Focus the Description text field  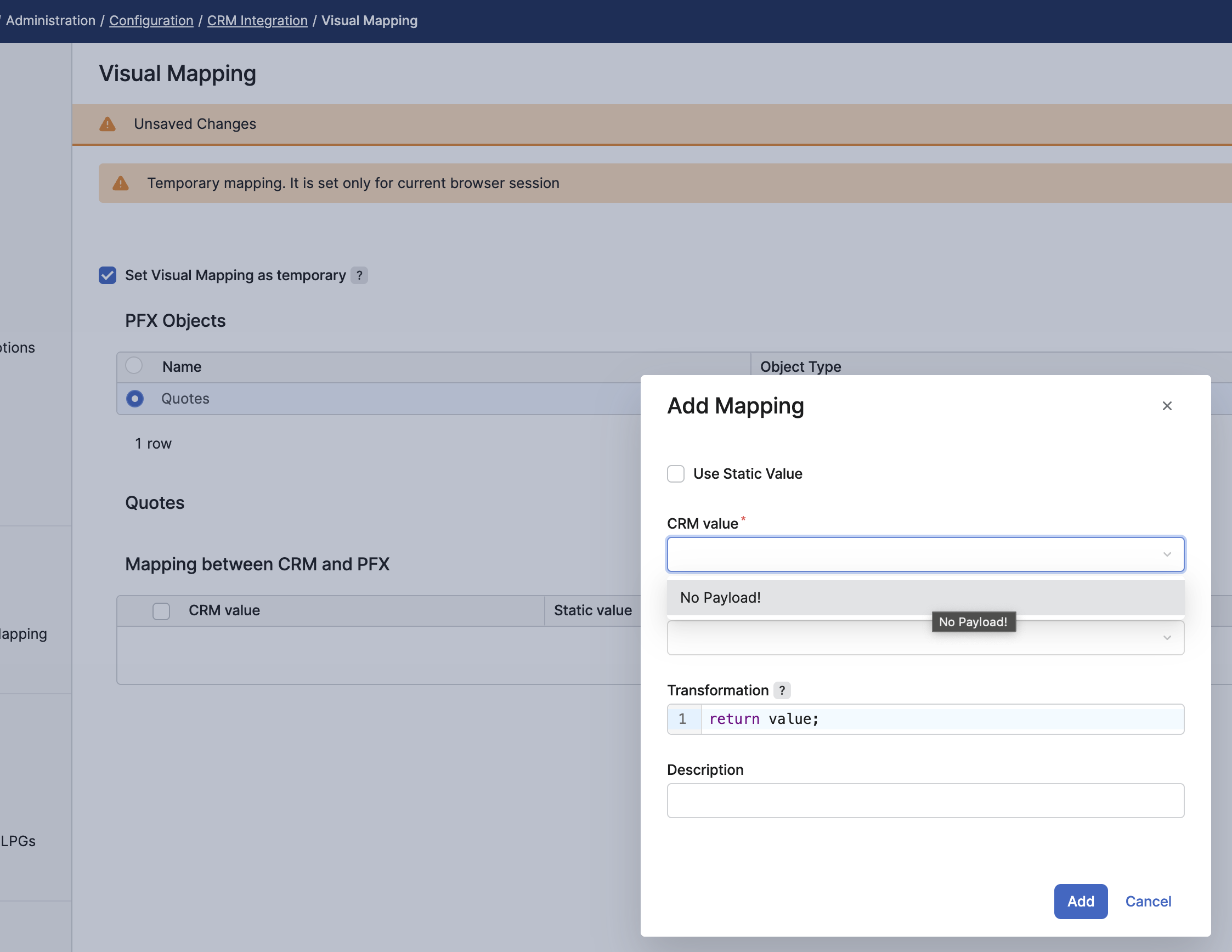pyautogui.click(x=925, y=800)
